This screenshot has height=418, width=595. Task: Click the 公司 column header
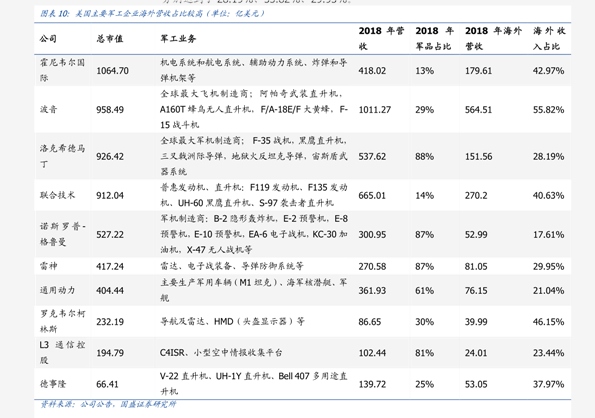(x=48, y=39)
